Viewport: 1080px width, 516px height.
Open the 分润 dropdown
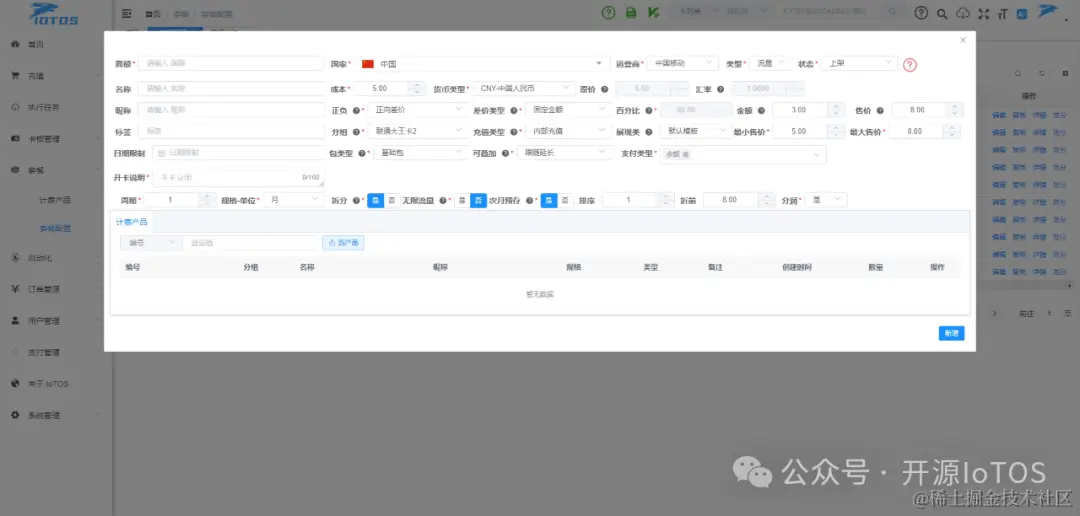pyautogui.click(x=826, y=200)
